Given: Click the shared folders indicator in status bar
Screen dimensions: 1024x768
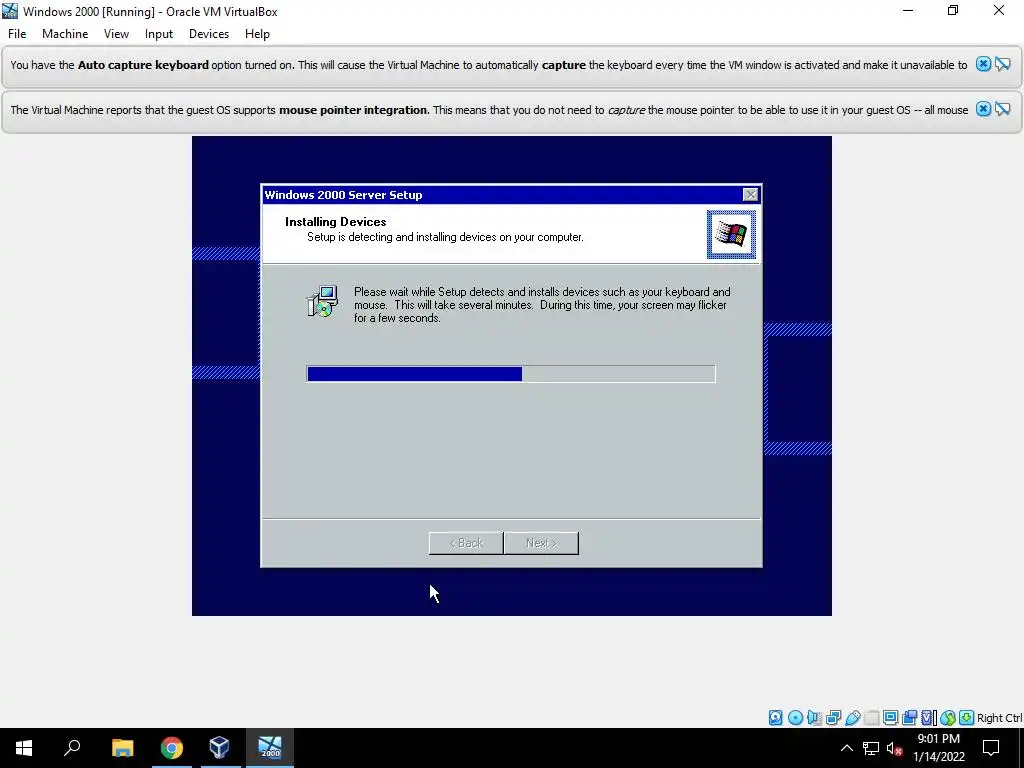Looking at the screenshot, I should tap(871, 718).
